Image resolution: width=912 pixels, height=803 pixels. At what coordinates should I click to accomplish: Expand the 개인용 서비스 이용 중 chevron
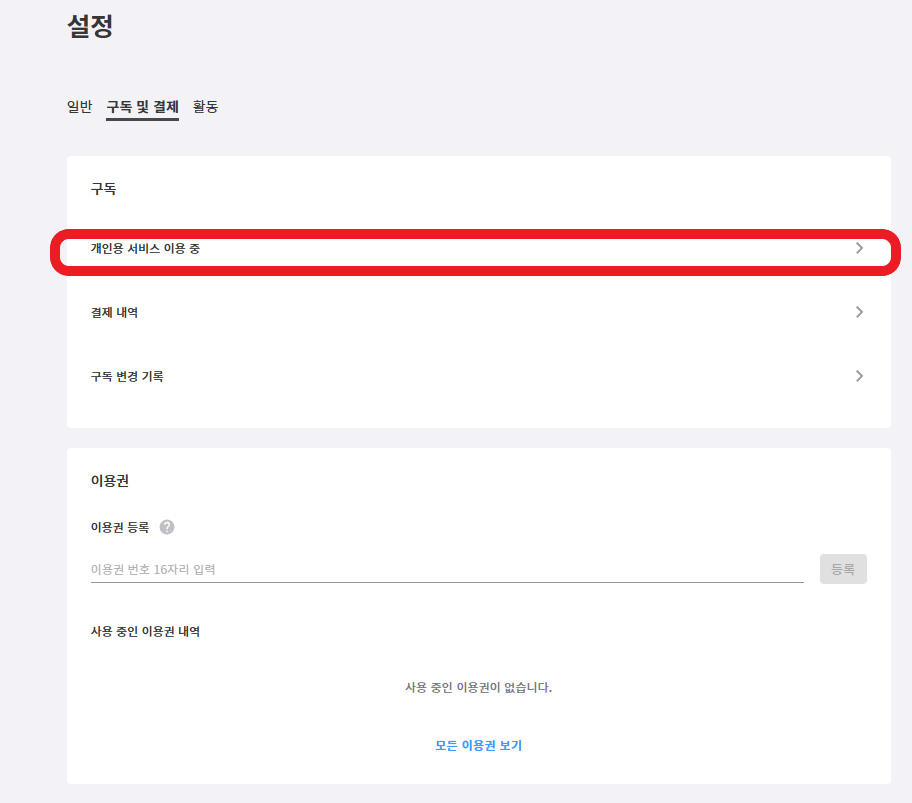click(860, 248)
